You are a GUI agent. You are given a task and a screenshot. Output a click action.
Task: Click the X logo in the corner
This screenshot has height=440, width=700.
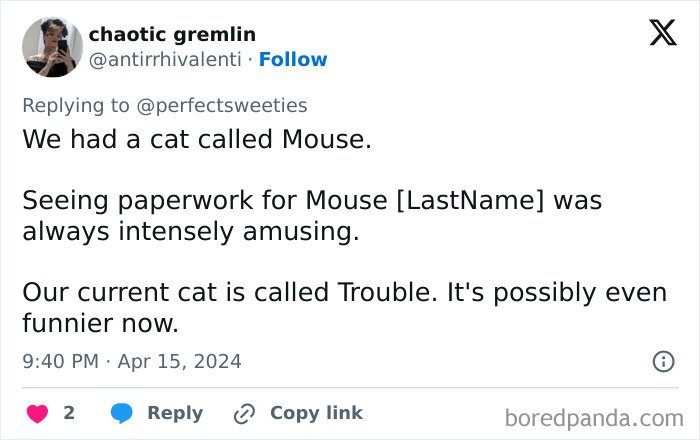pos(662,34)
